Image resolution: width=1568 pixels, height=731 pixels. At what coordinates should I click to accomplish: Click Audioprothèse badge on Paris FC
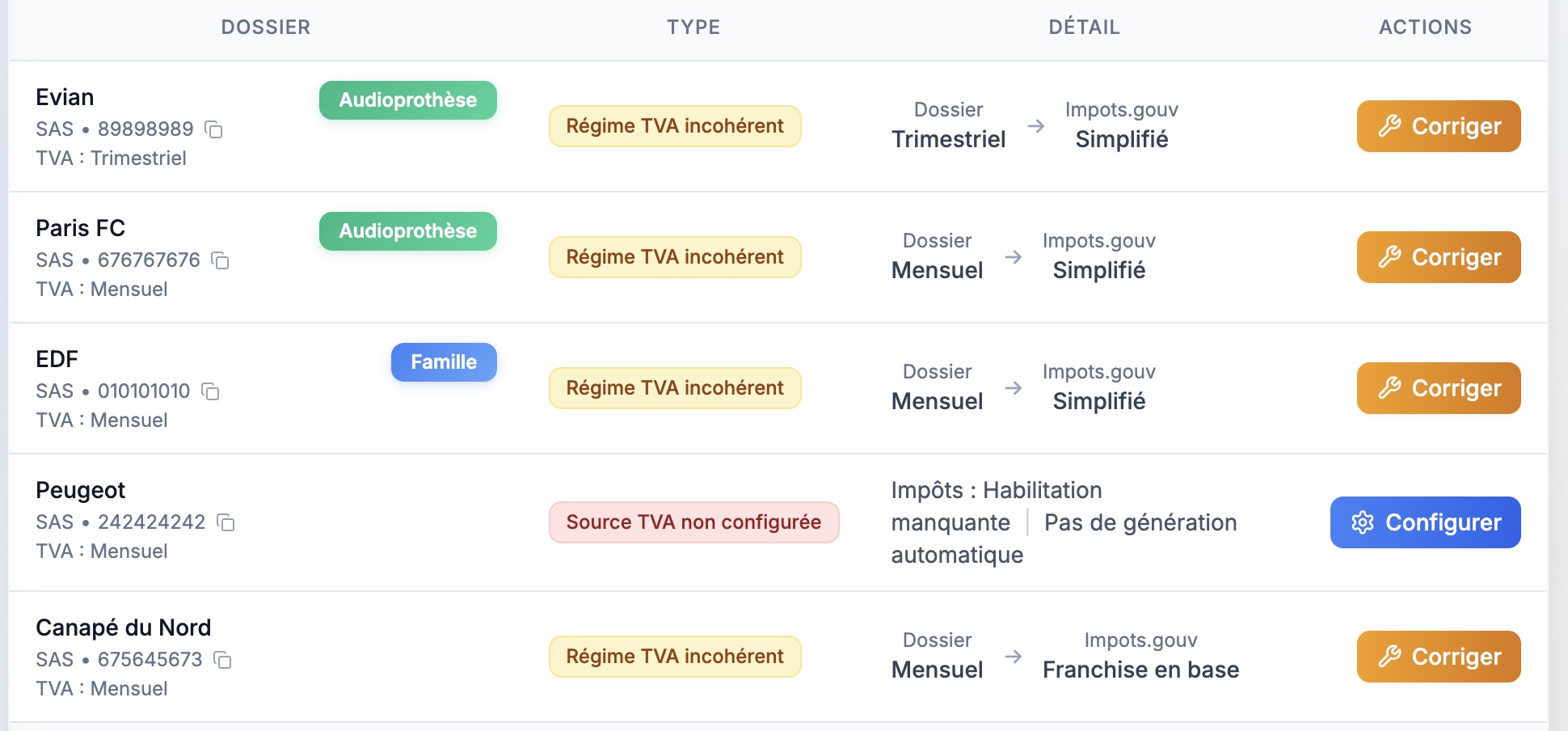[x=407, y=231]
